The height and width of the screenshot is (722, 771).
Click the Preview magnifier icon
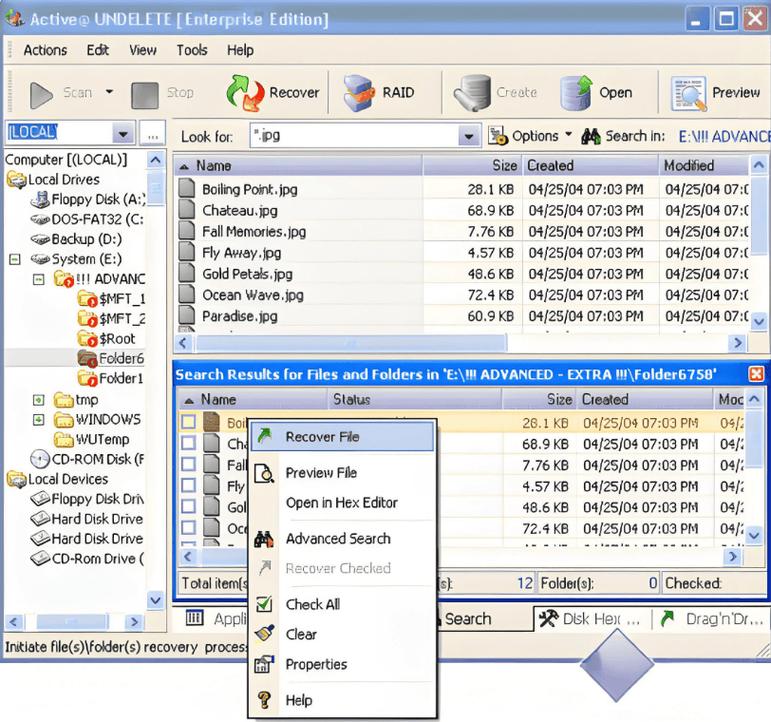pyautogui.click(x=689, y=93)
